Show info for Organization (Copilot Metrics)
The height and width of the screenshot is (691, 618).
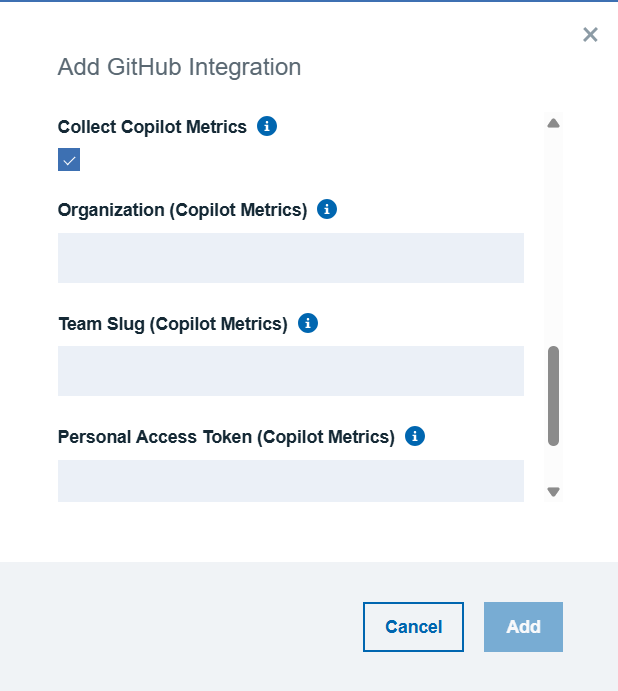pos(327,210)
